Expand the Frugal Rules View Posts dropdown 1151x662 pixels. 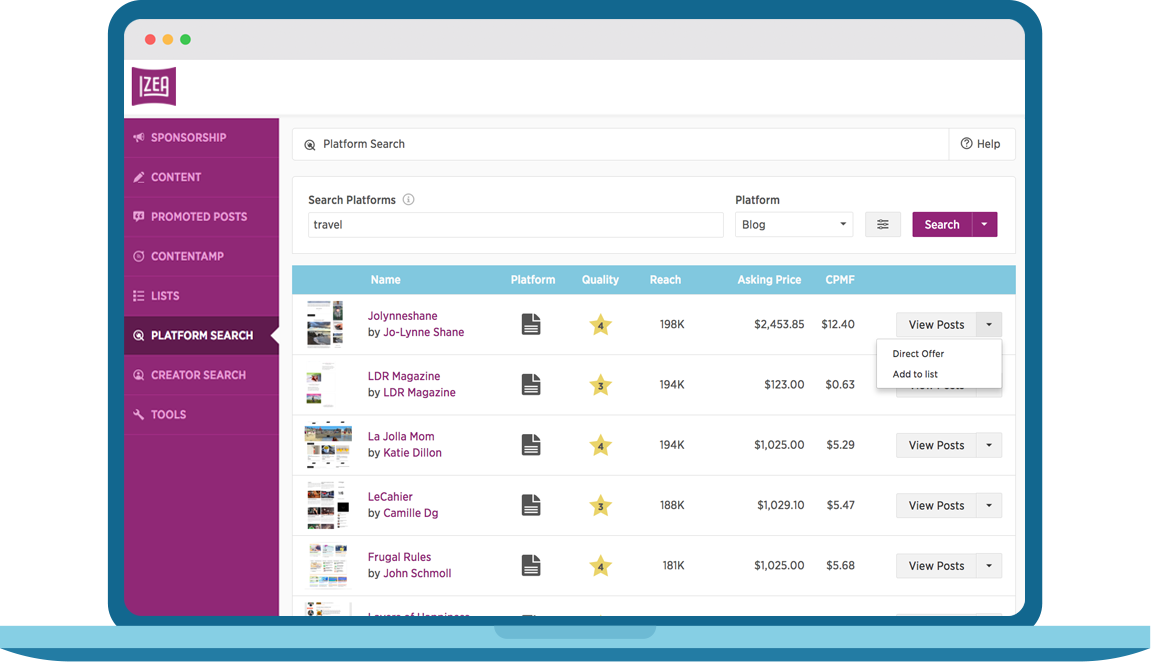click(x=989, y=565)
